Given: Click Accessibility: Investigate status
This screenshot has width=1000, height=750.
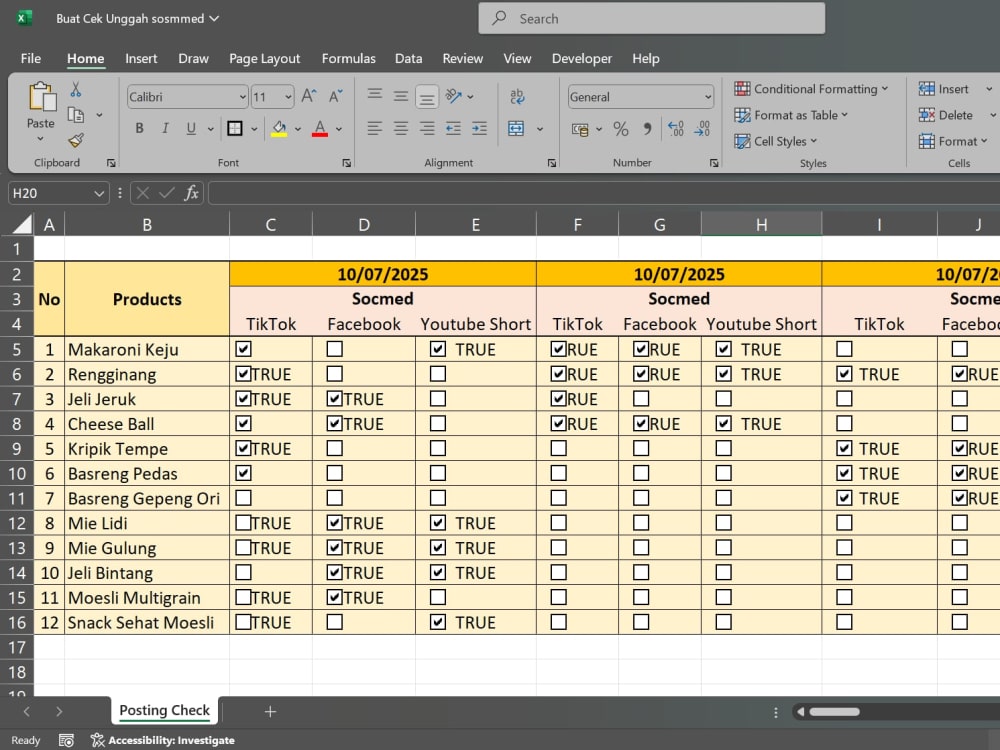Looking at the screenshot, I should point(163,740).
